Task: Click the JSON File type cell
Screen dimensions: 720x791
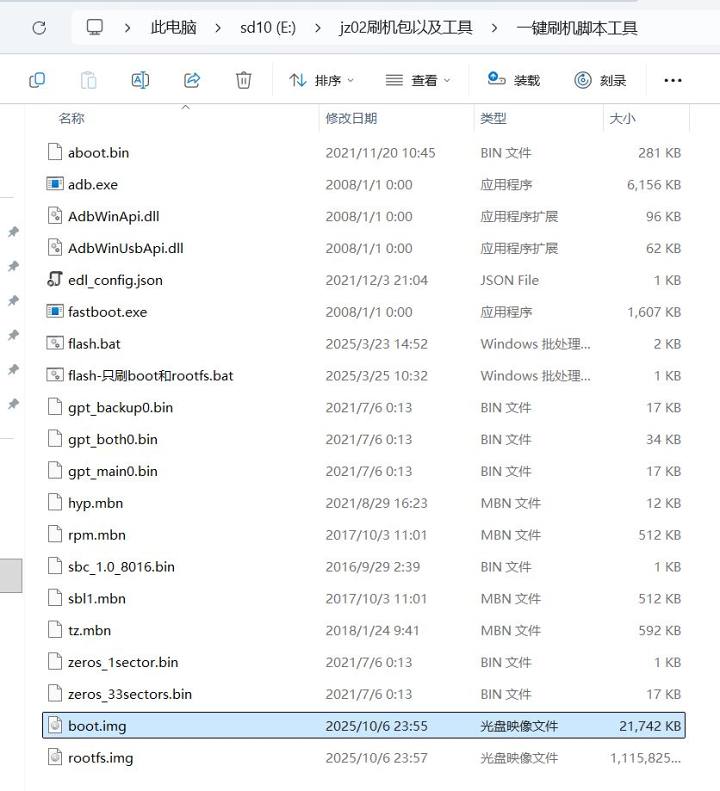Action: coord(510,280)
